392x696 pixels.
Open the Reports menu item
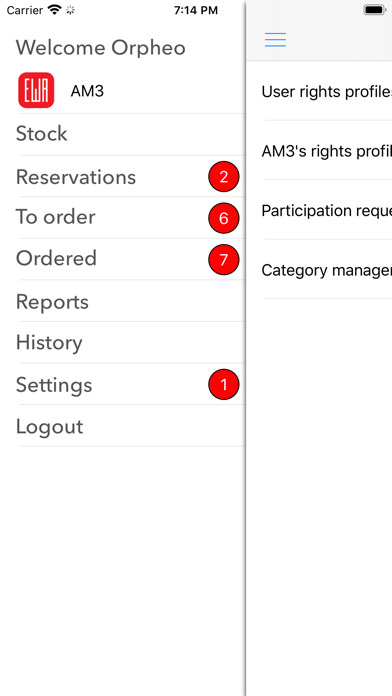[123, 301]
